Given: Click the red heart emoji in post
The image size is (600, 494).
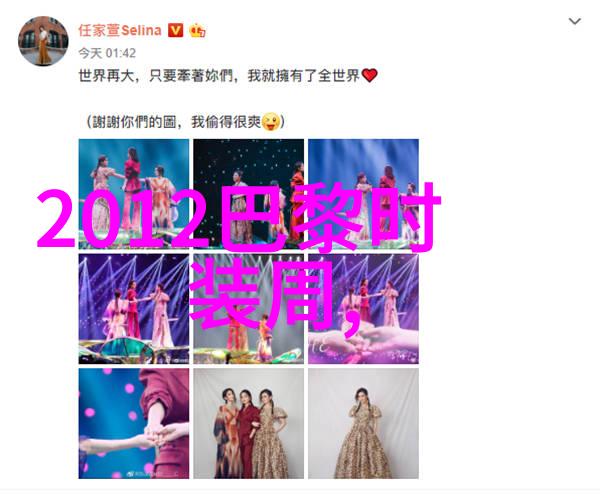Looking at the screenshot, I should (x=369, y=75).
